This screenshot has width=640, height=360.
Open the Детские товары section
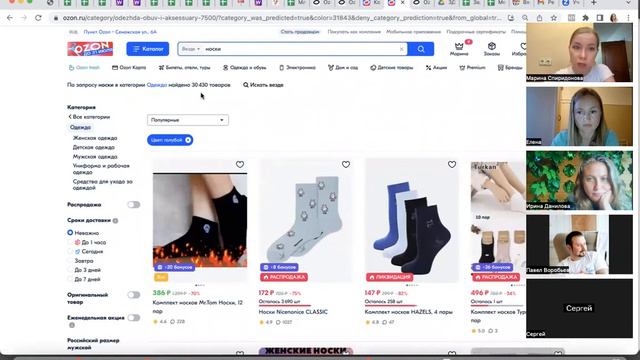392,68
